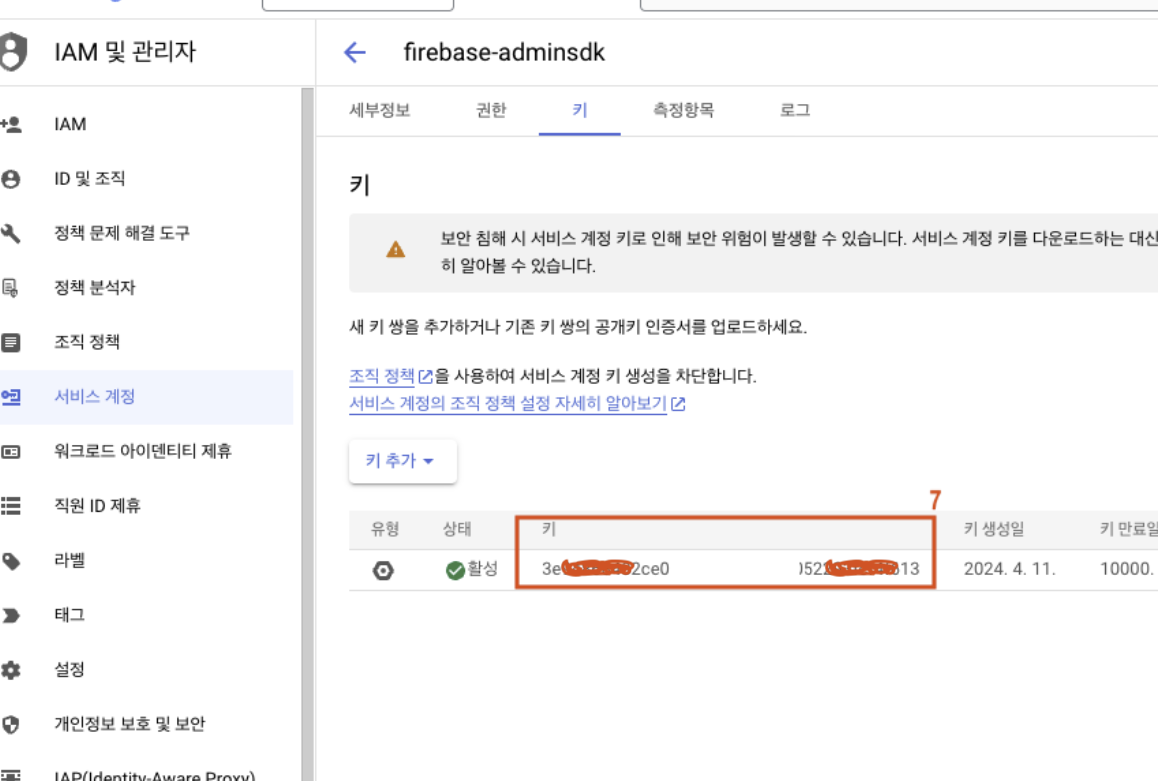Click the 상태 column header

(x=456, y=529)
